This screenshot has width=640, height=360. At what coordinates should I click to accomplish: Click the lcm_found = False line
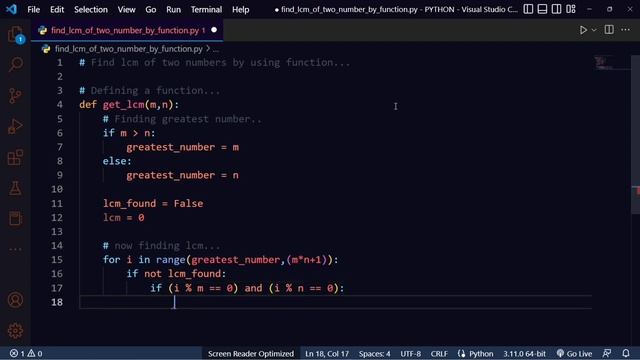(153, 203)
